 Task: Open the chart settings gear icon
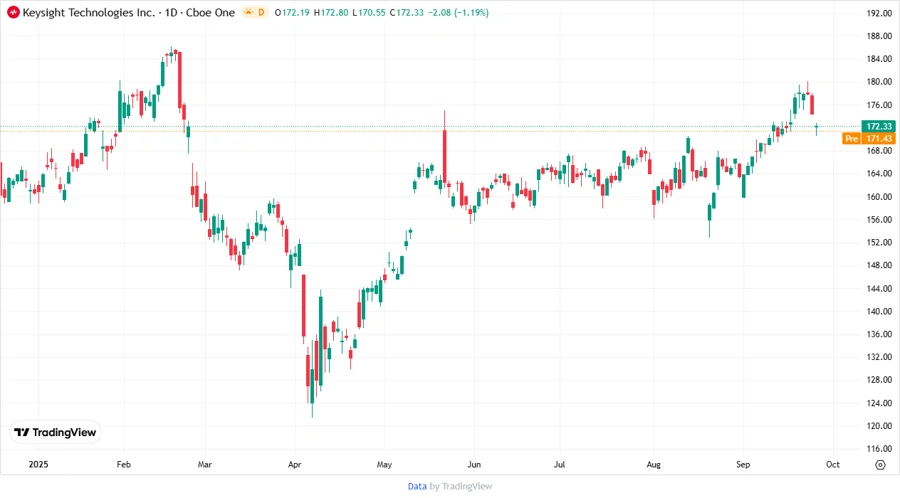[880, 465]
